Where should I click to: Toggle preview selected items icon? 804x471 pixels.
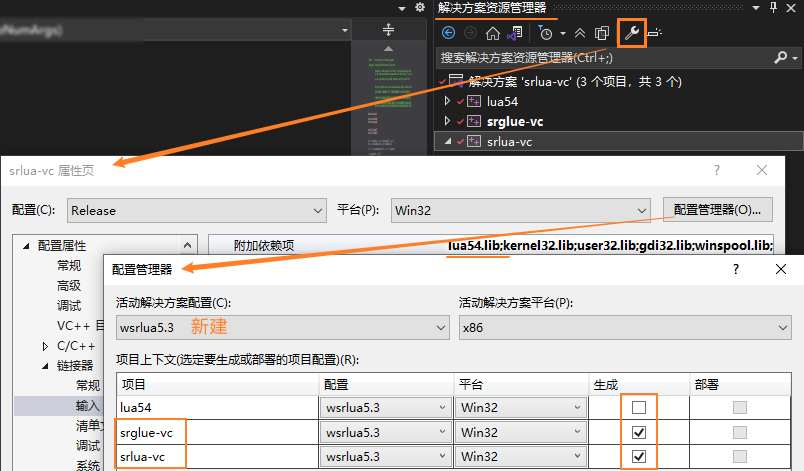(655, 33)
